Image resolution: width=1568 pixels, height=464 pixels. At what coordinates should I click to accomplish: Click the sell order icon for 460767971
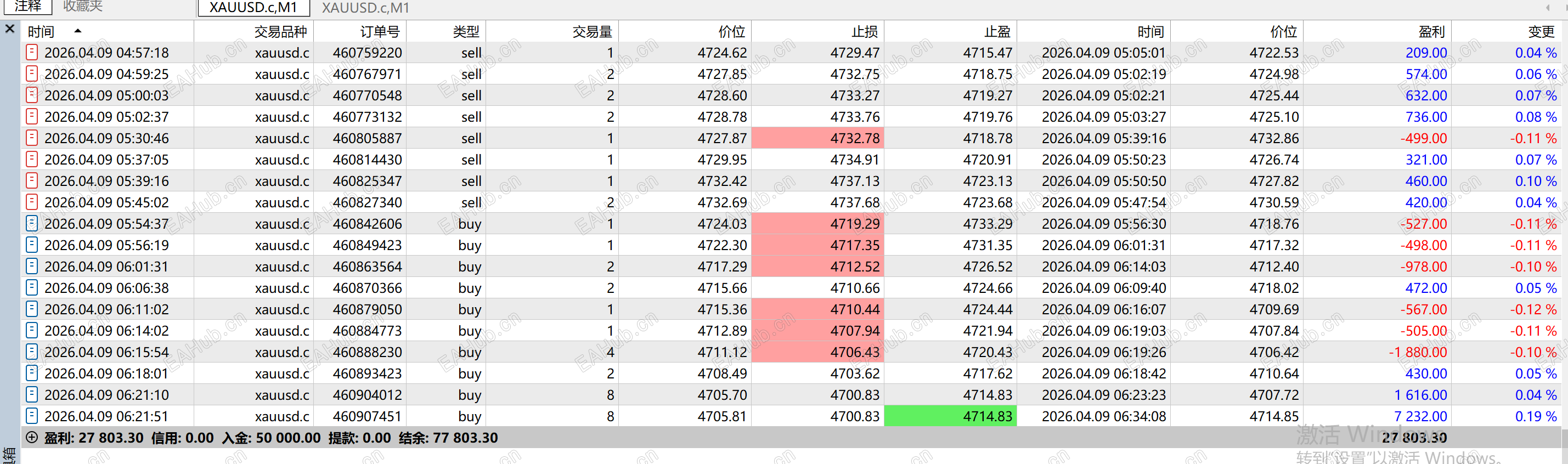[32, 73]
